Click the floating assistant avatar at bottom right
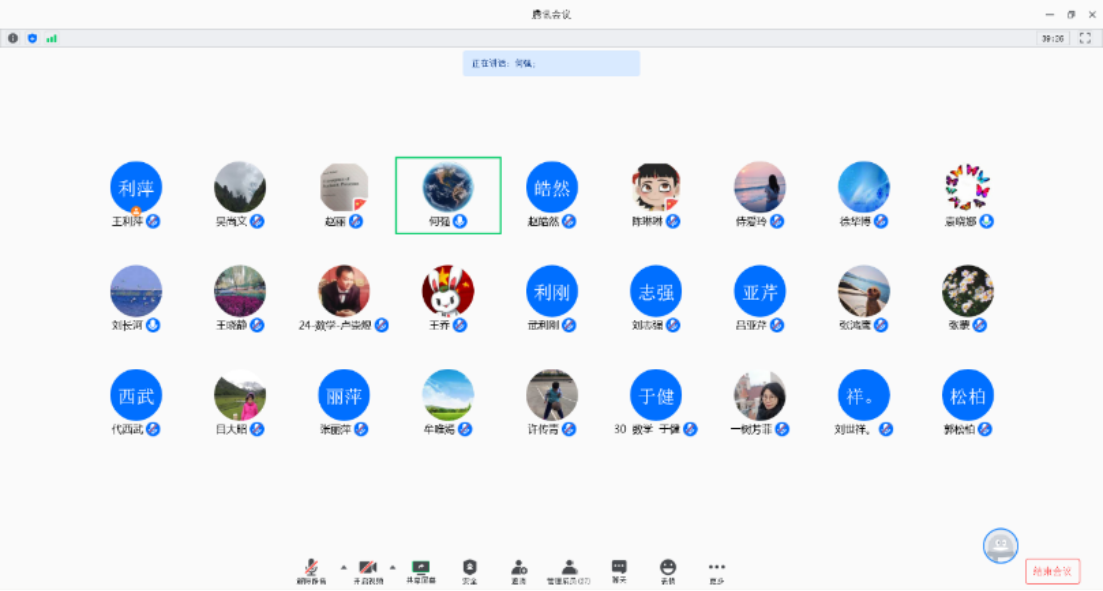Screen dimensions: 1103x591 coord(1000,545)
